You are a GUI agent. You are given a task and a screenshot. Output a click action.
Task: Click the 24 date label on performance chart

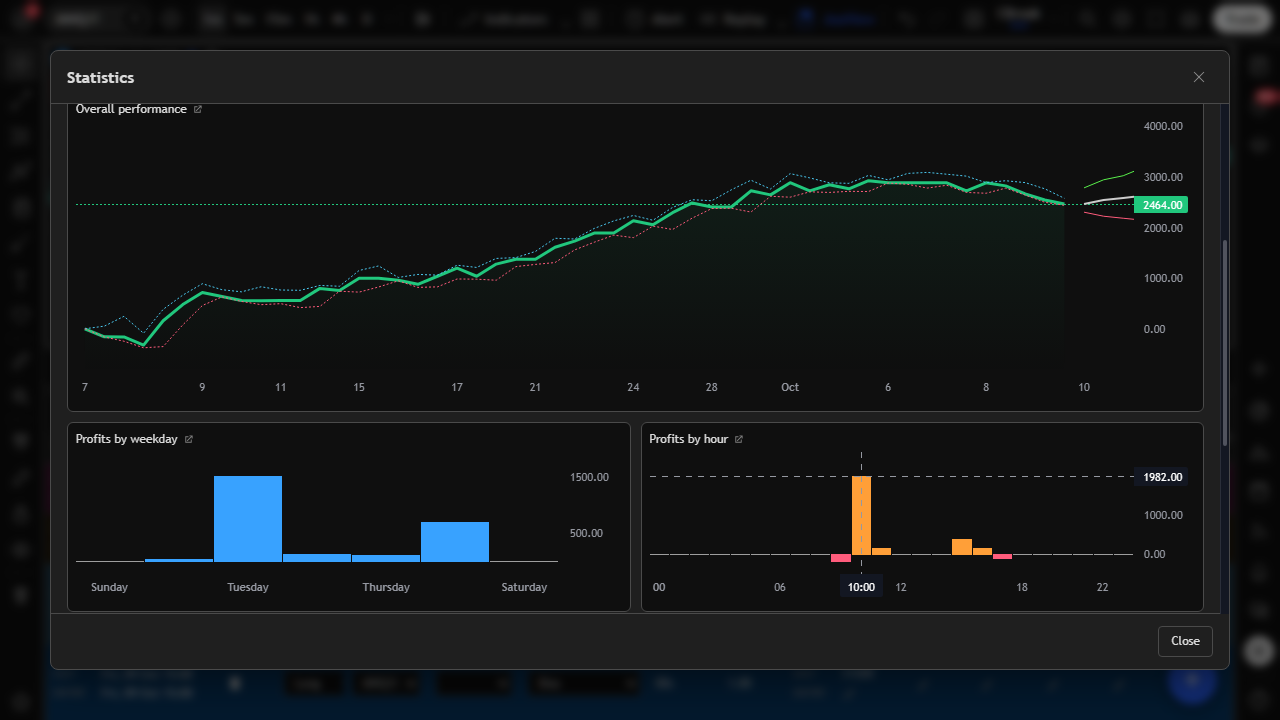click(x=633, y=387)
